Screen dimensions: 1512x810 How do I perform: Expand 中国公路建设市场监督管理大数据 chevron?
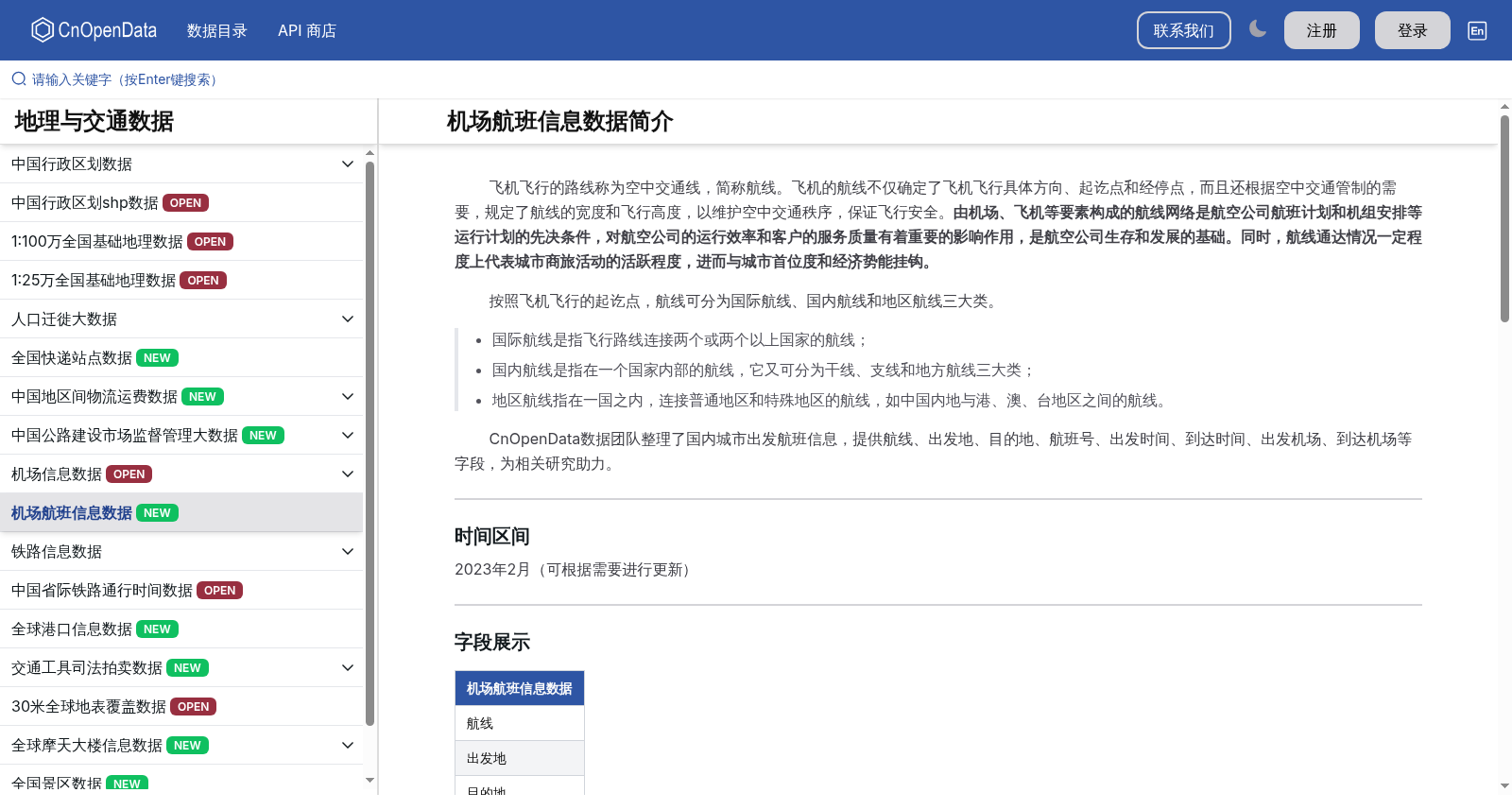click(x=348, y=435)
